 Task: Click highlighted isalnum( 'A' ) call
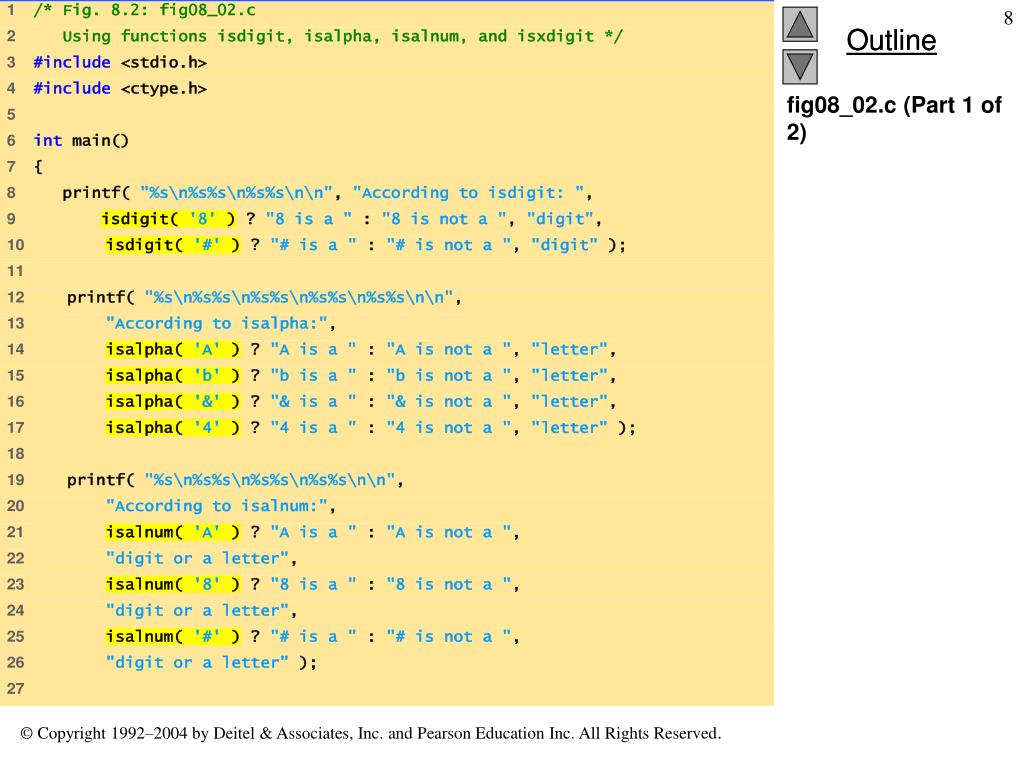pos(172,532)
